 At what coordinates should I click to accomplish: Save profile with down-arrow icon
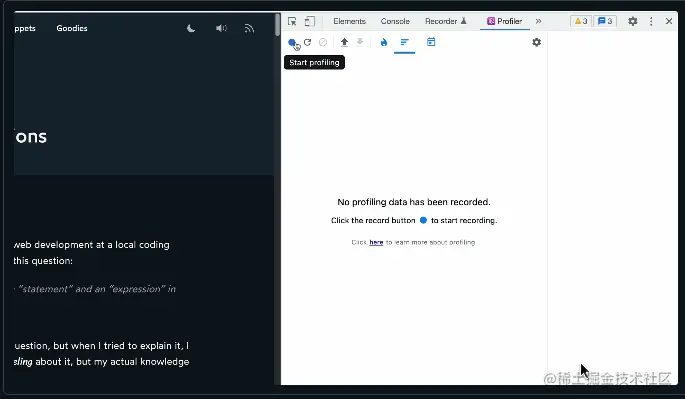[x=360, y=42]
